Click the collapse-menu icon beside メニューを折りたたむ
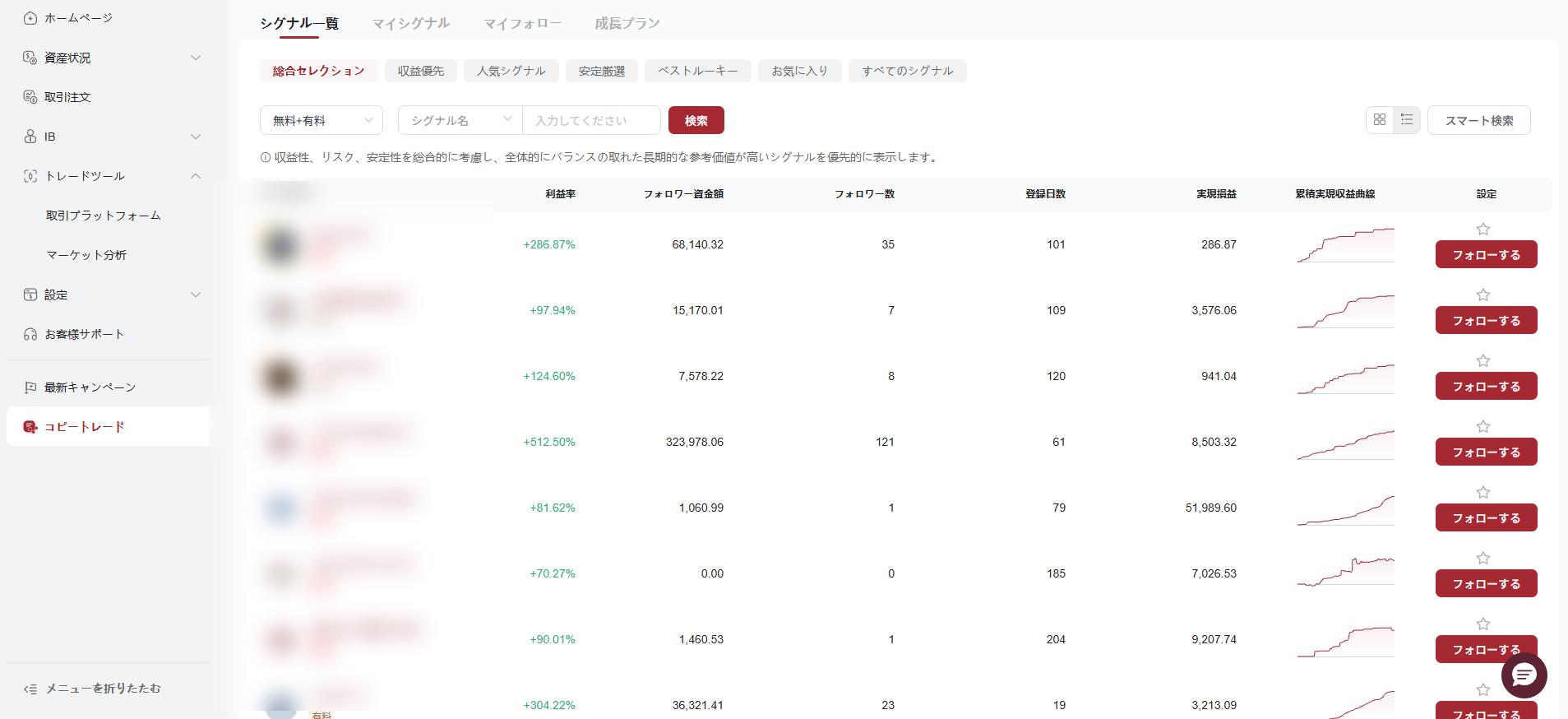The image size is (1568, 719). tap(30, 689)
